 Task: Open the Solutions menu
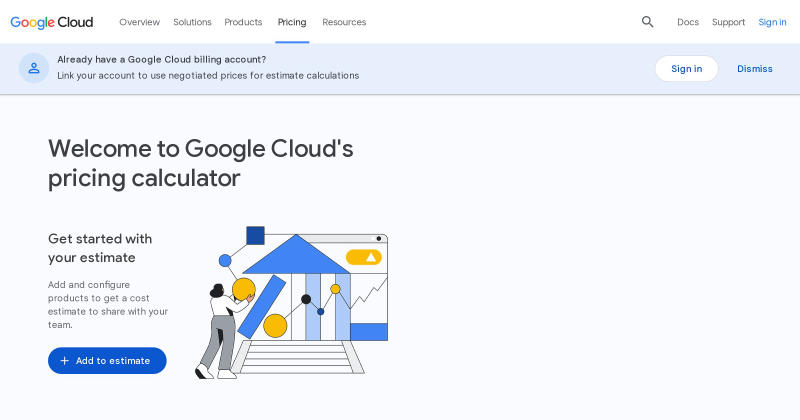[x=192, y=22]
